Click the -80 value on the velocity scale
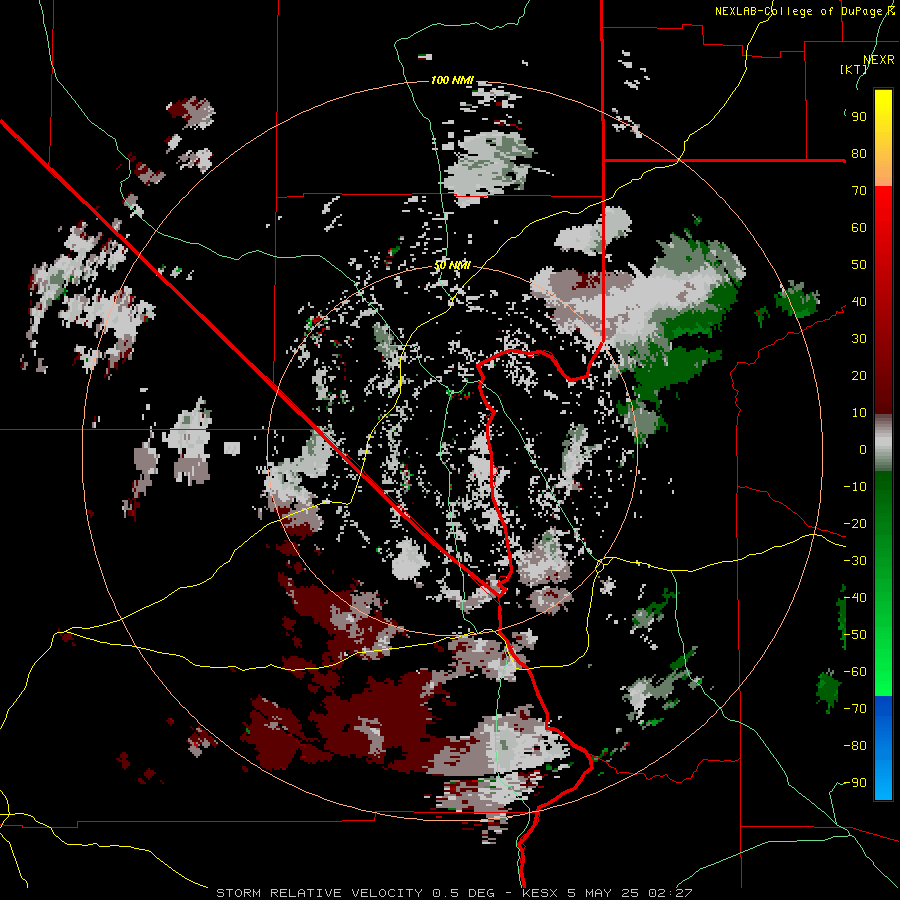This screenshot has height=900, width=900. click(x=855, y=746)
